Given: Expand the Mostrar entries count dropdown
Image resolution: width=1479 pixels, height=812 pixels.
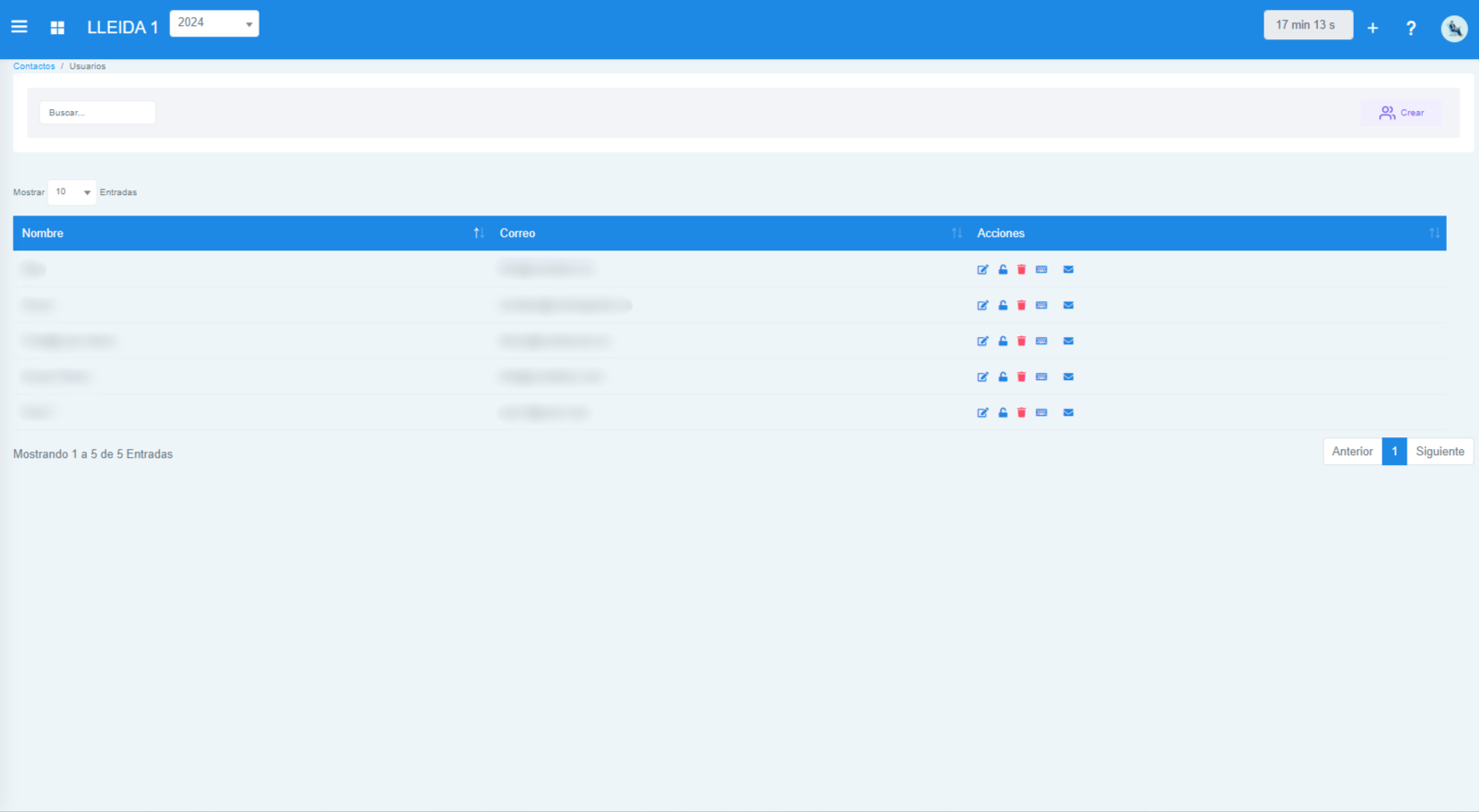Looking at the screenshot, I should pyautogui.click(x=72, y=192).
